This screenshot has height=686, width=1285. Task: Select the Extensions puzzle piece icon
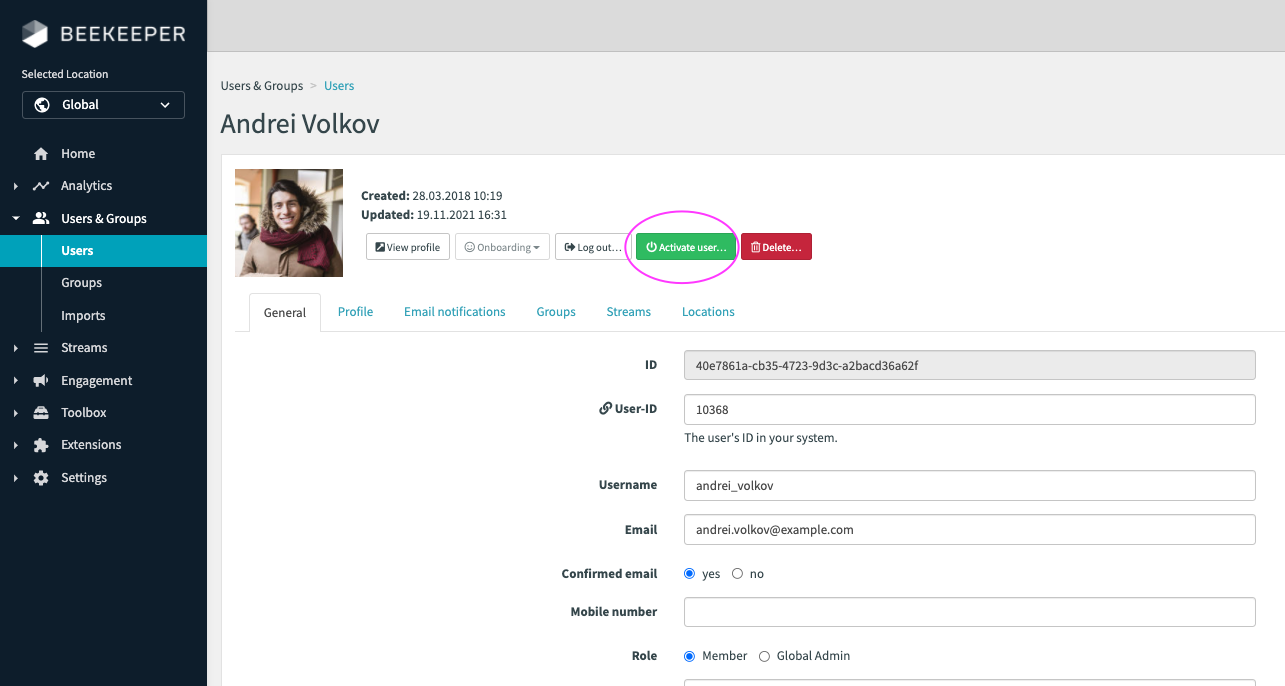[x=40, y=444]
